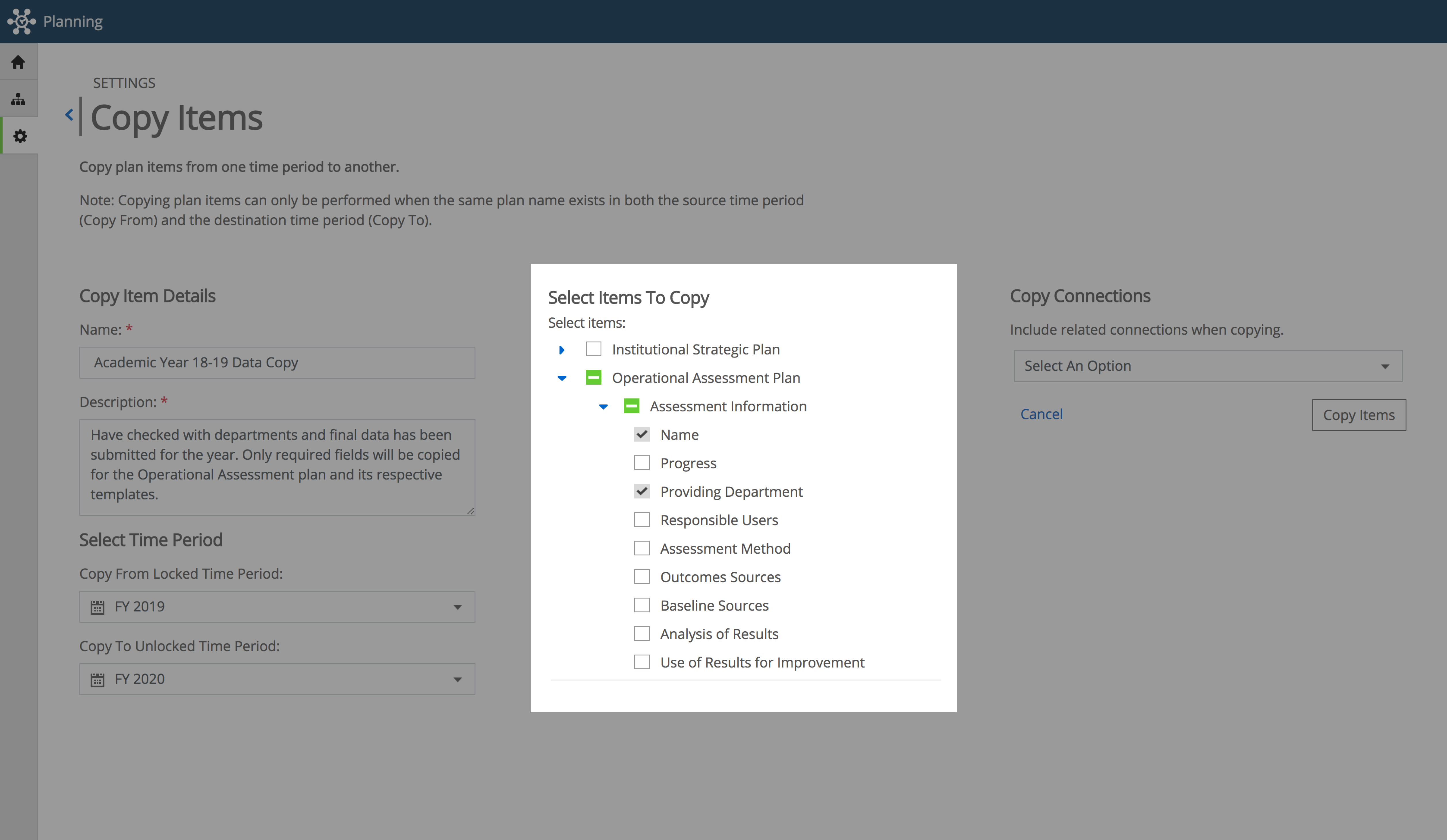Click the Name input field
1447x840 pixels.
tap(277, 363)
